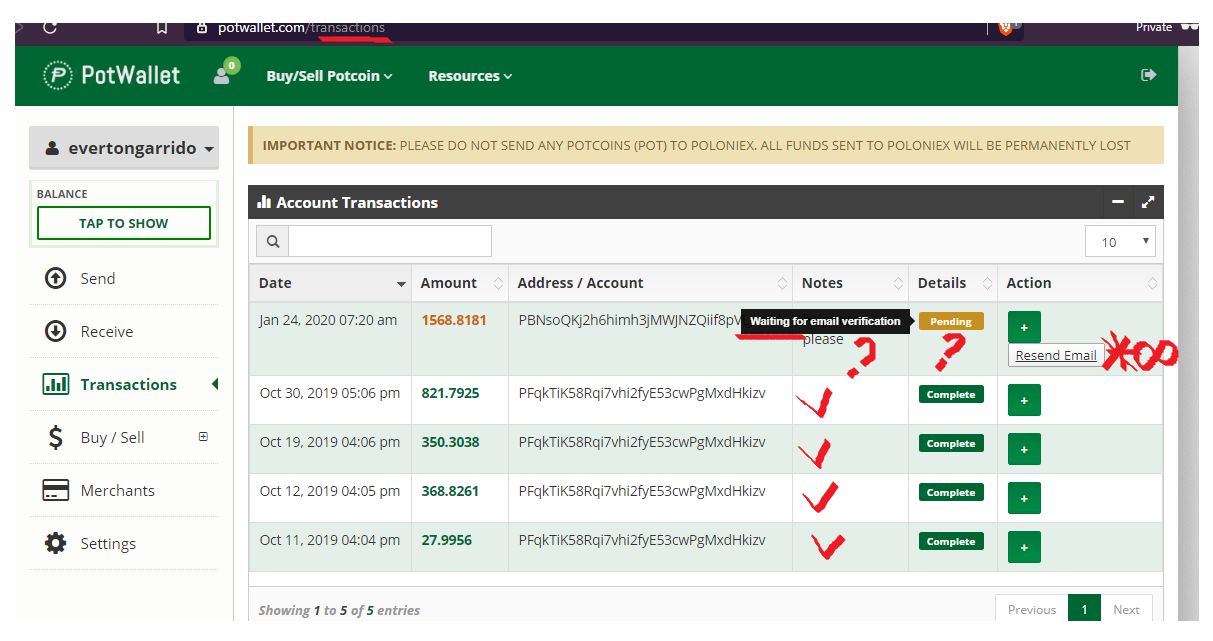Viewport: 1213px width, 641px height.
Task: Sort table by Notes column
Action: point(851,283)
